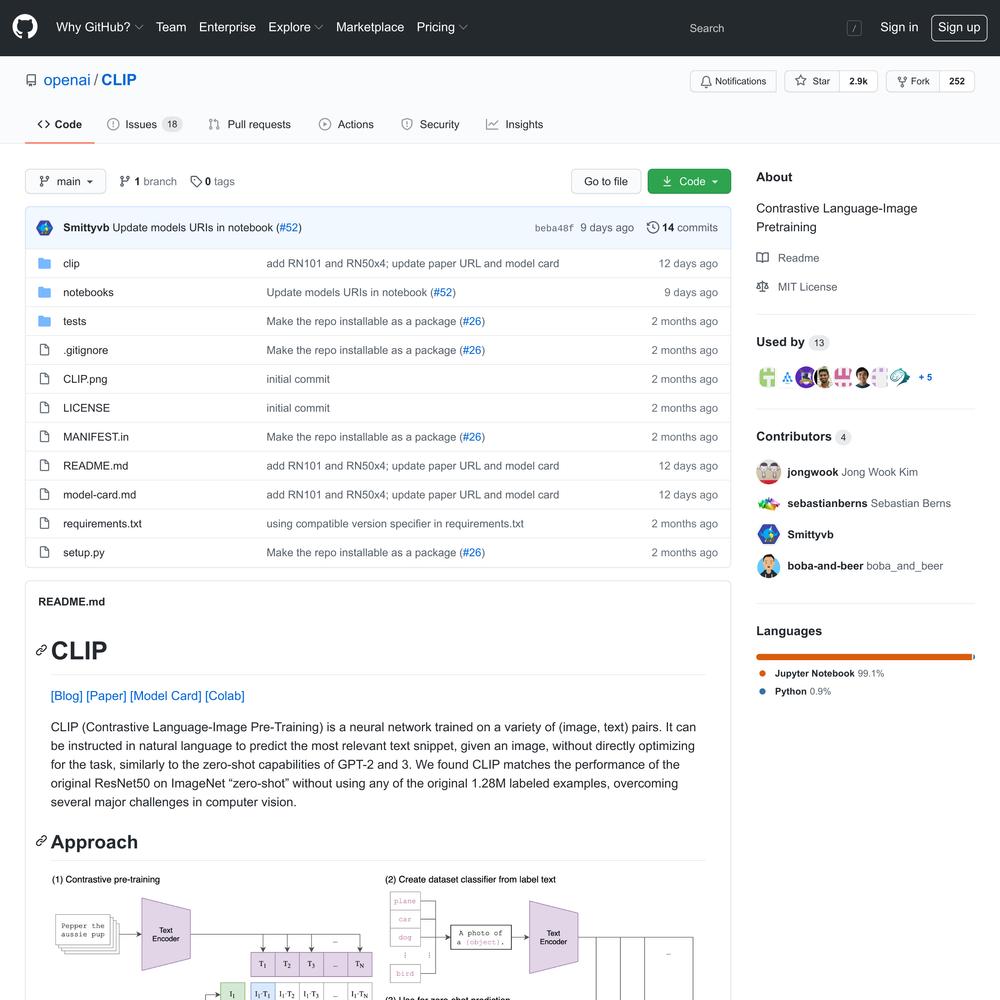
Task: Click the 252 fork count
Action: point(957,82)
